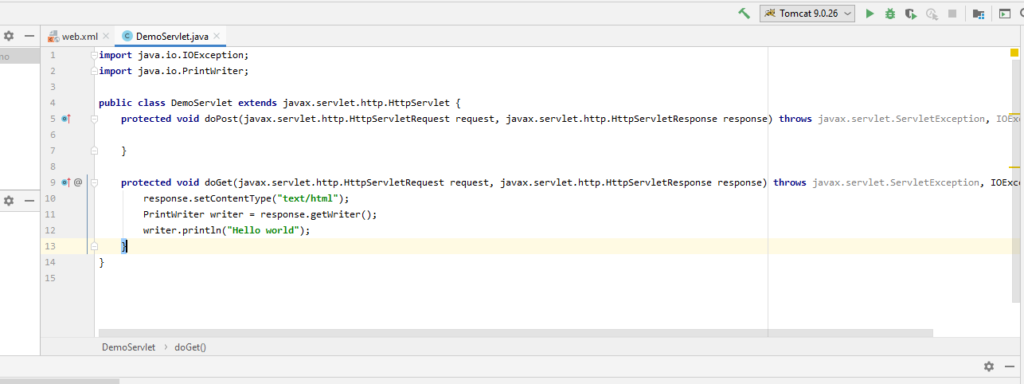Click javax.servlet.http.HttpServlet on line 4
Viewport: 1024px width, 384px height.
point(366,103)
